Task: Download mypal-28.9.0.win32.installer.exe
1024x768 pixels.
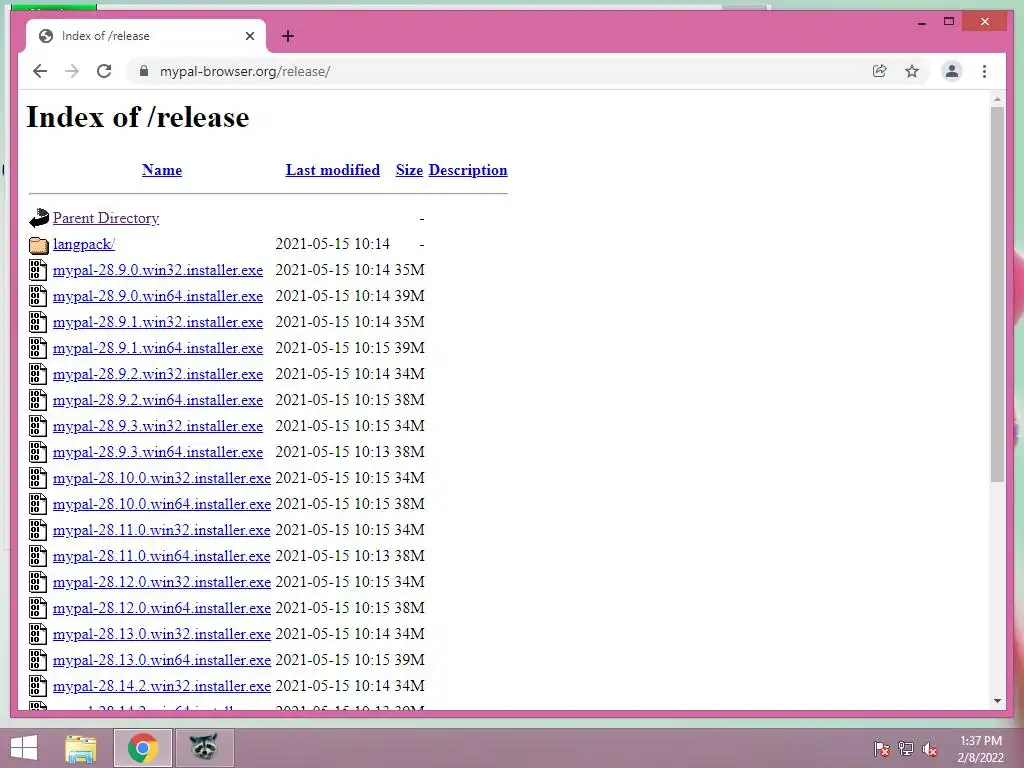Action: coord(158,270)
